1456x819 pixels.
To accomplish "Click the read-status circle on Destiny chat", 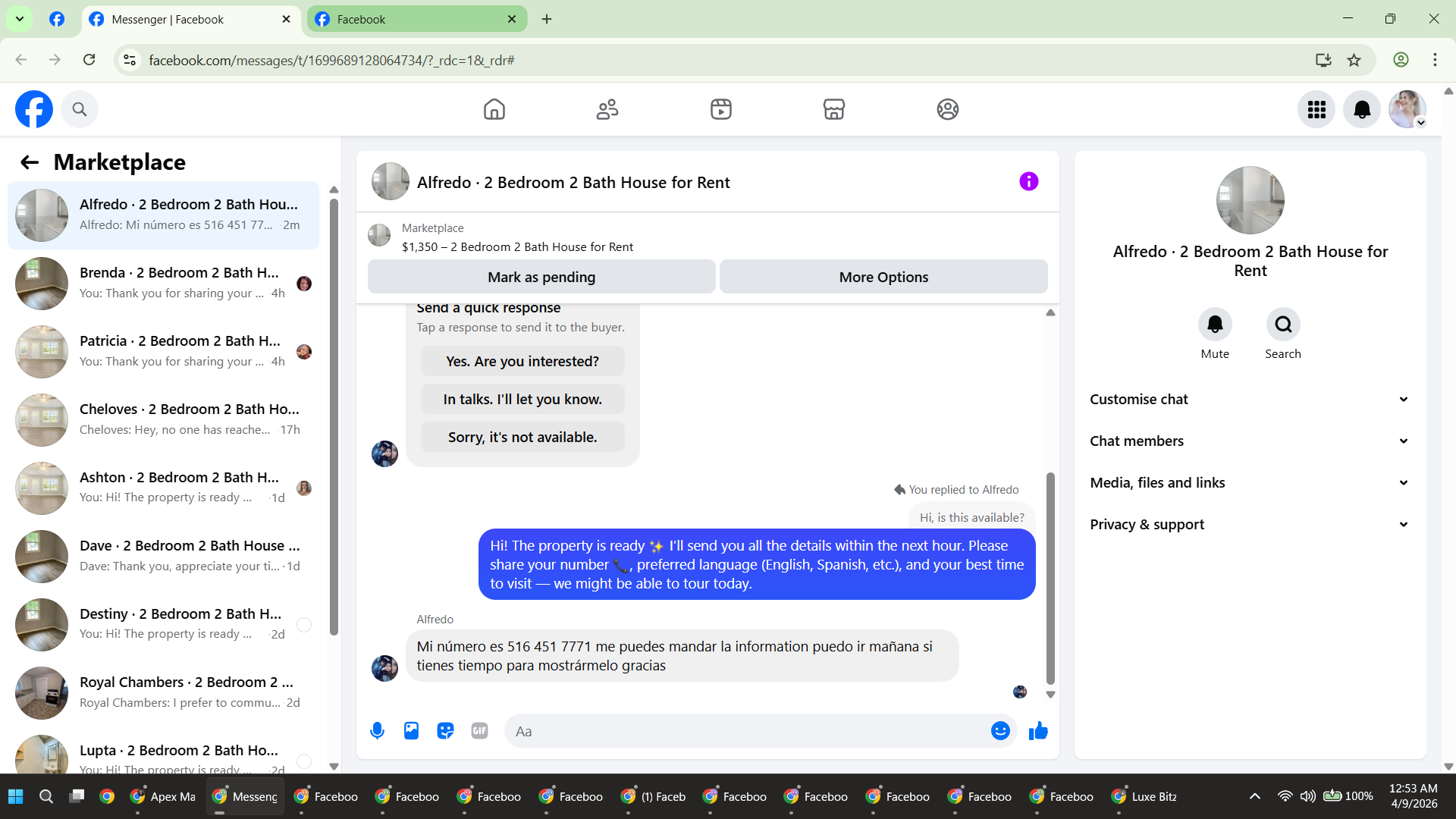I will 304,625.
